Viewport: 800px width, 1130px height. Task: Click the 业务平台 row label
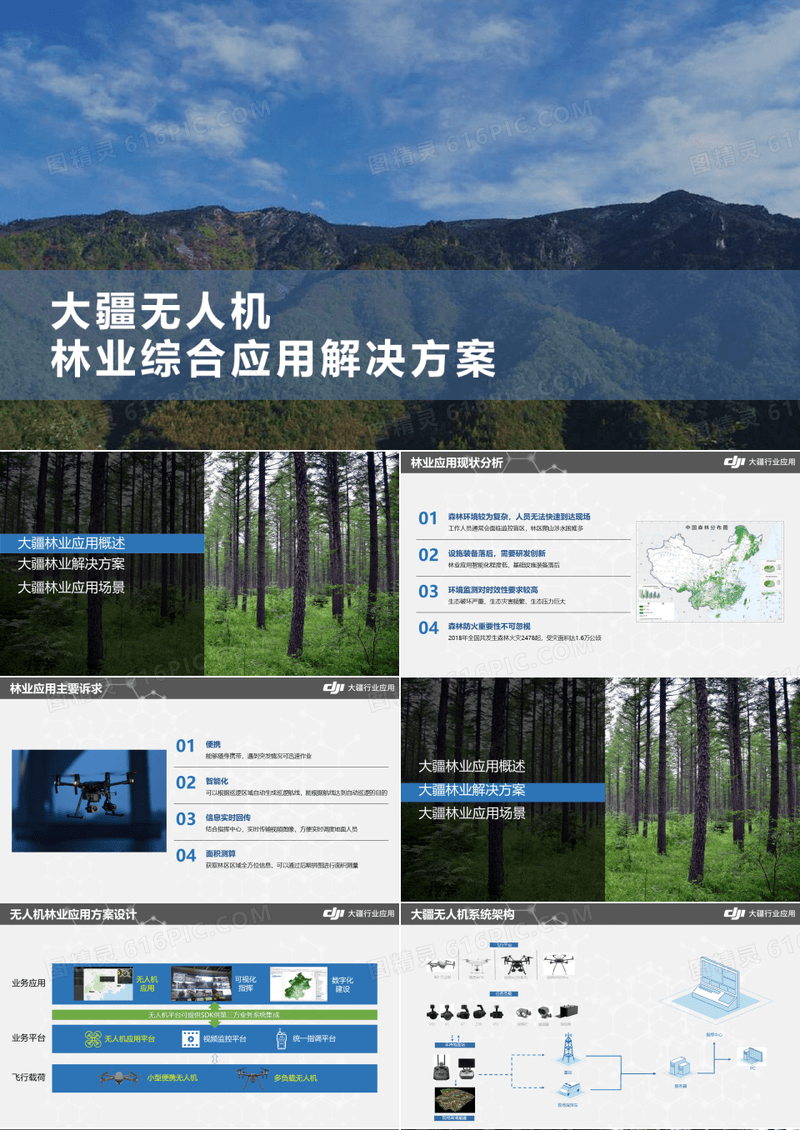click(28, 1038)
